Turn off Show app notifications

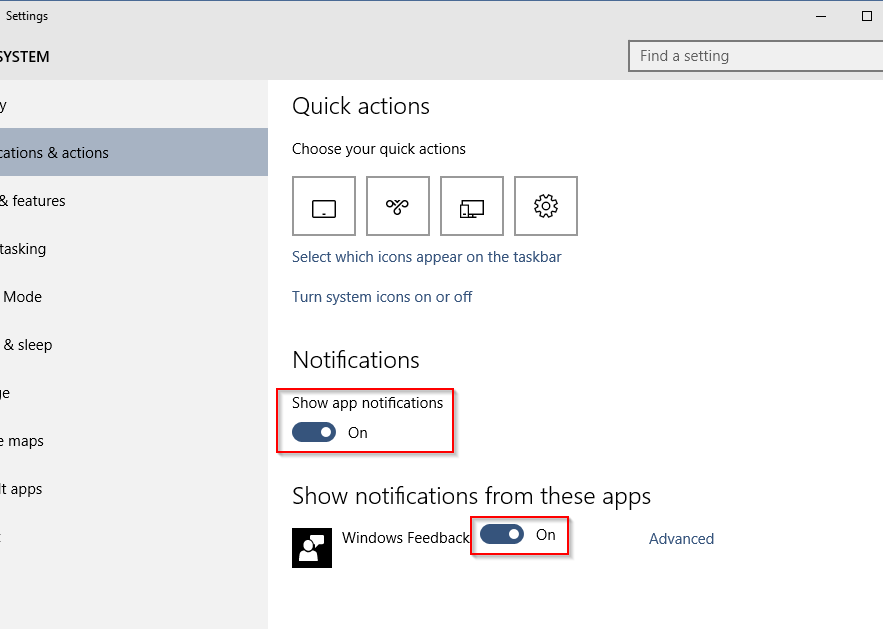point(314,432)
